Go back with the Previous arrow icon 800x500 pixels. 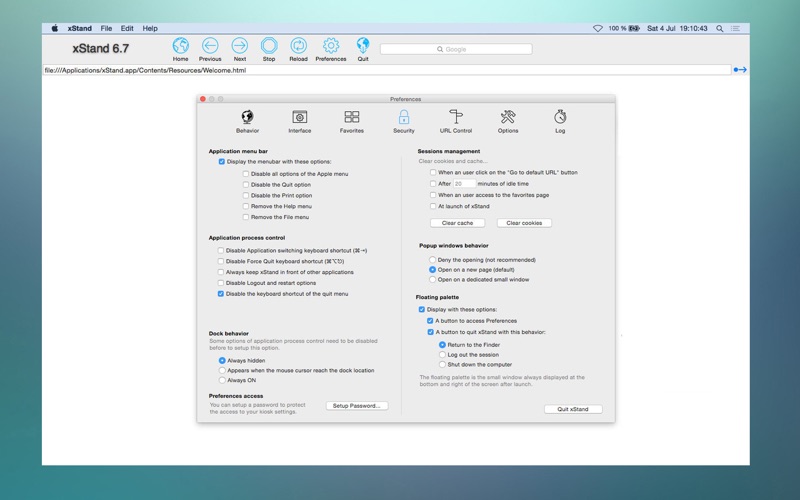click(x=210, y=46)
